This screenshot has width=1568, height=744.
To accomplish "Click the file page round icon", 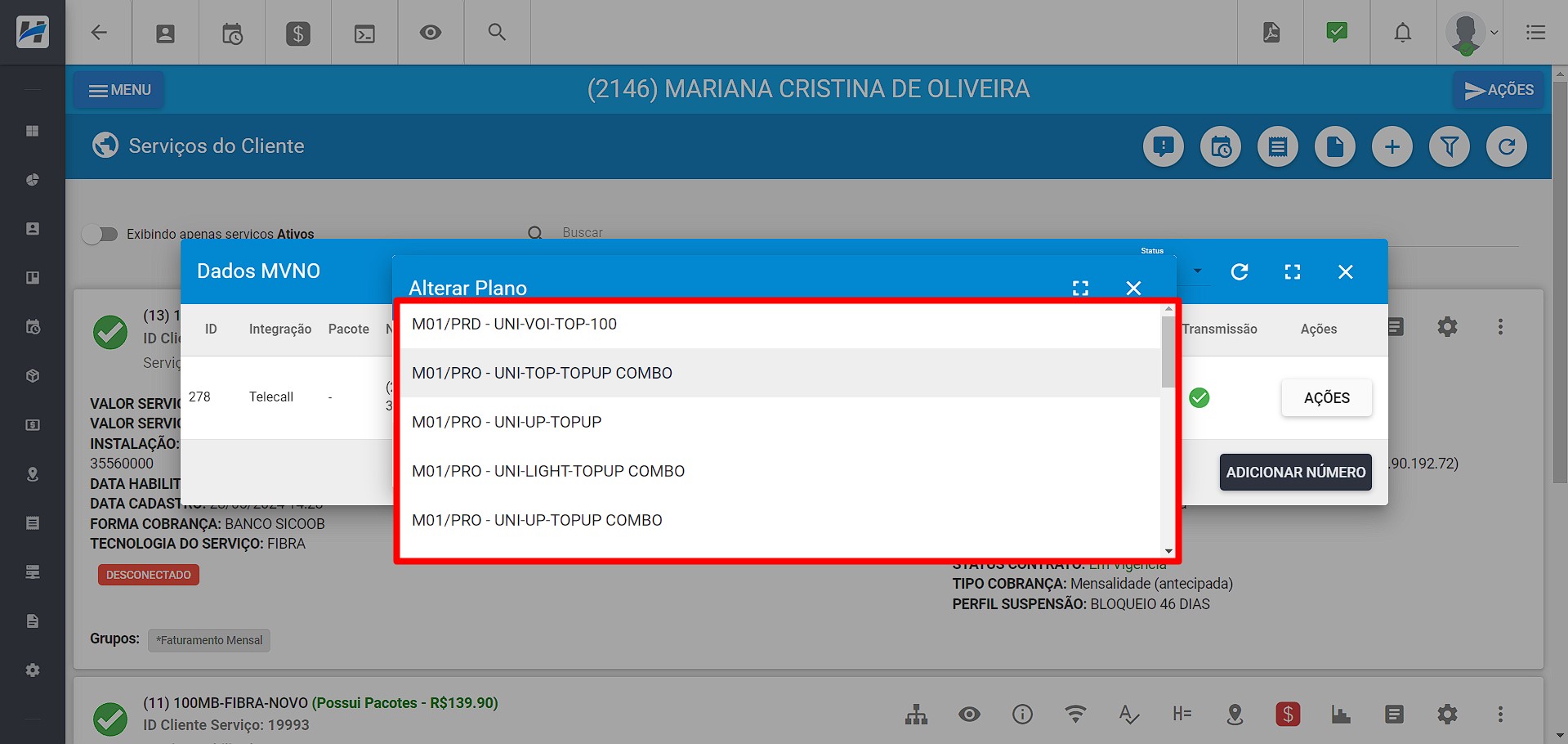I will click(1335, 147).
